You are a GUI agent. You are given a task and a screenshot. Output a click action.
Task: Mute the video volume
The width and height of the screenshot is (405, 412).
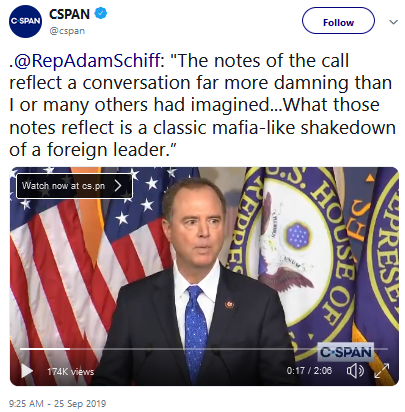(x=355, y=371)
